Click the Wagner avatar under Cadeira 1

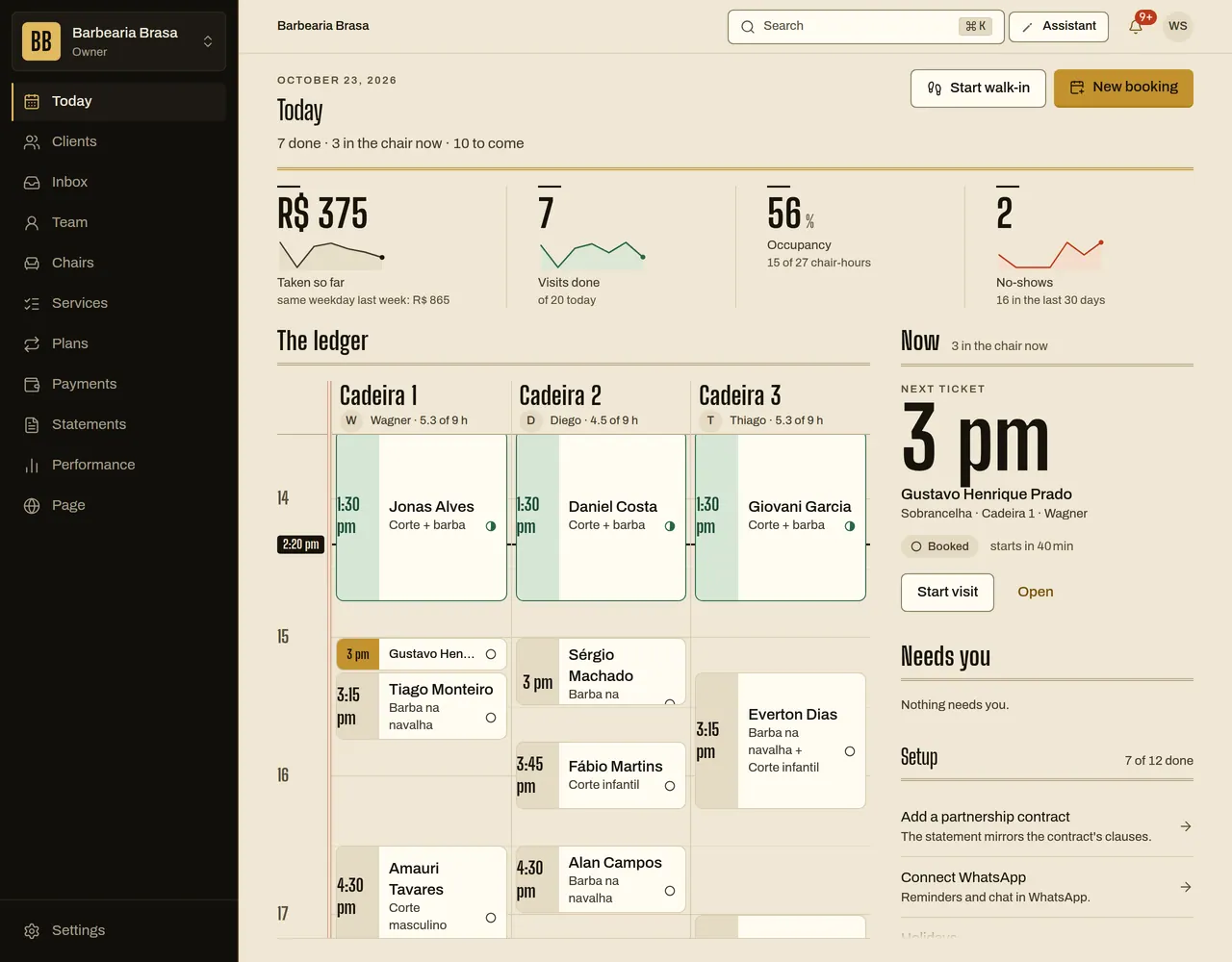click(351, 420)
